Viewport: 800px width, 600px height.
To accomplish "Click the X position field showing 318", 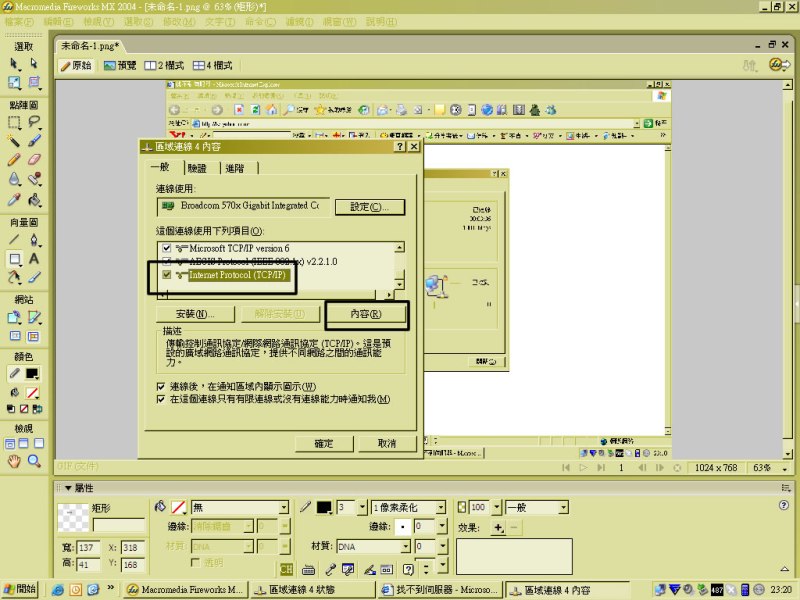I will point(132,547).
